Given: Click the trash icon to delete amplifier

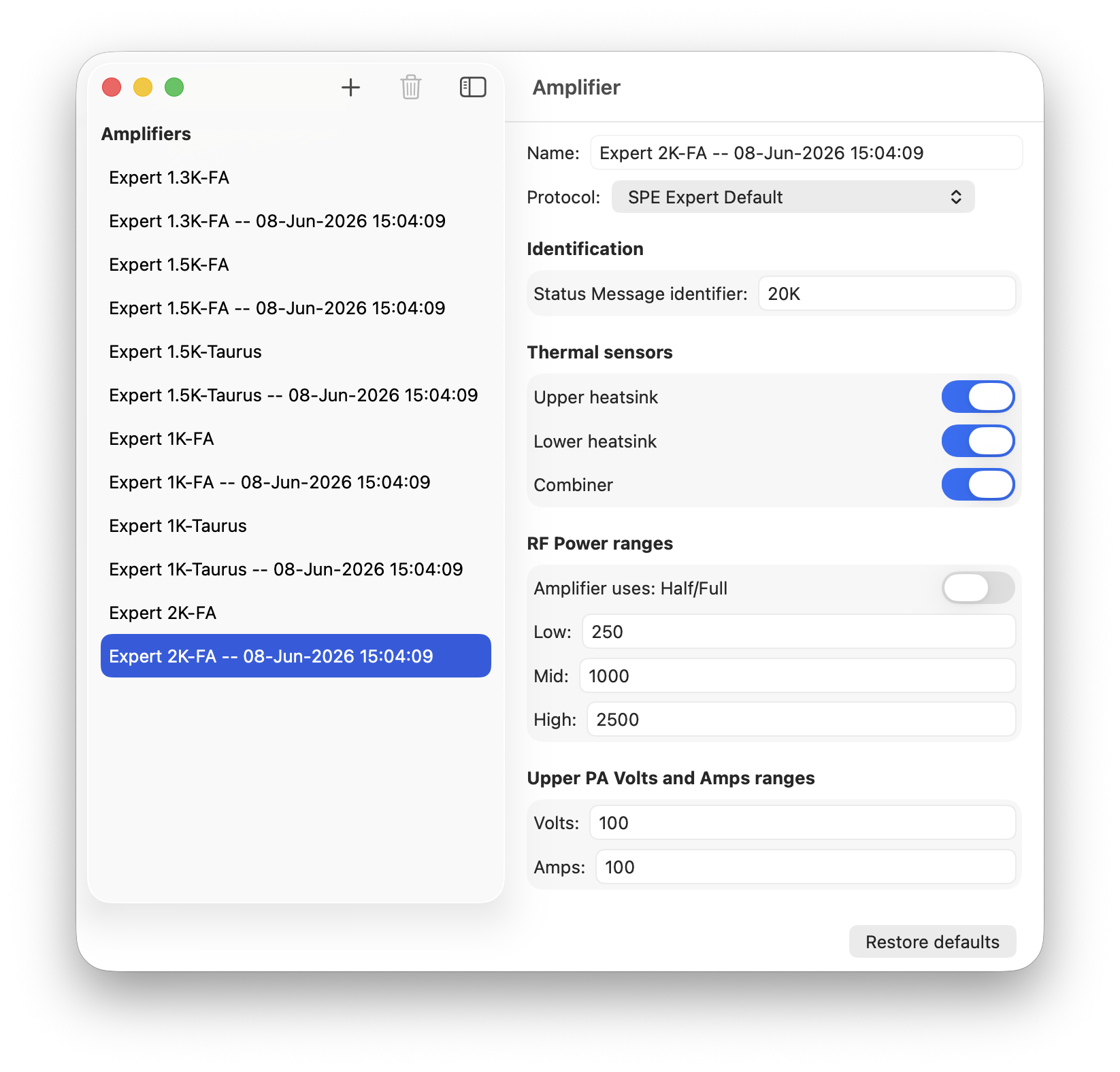Looking at the screenshot, I should (x=411, y=87).
